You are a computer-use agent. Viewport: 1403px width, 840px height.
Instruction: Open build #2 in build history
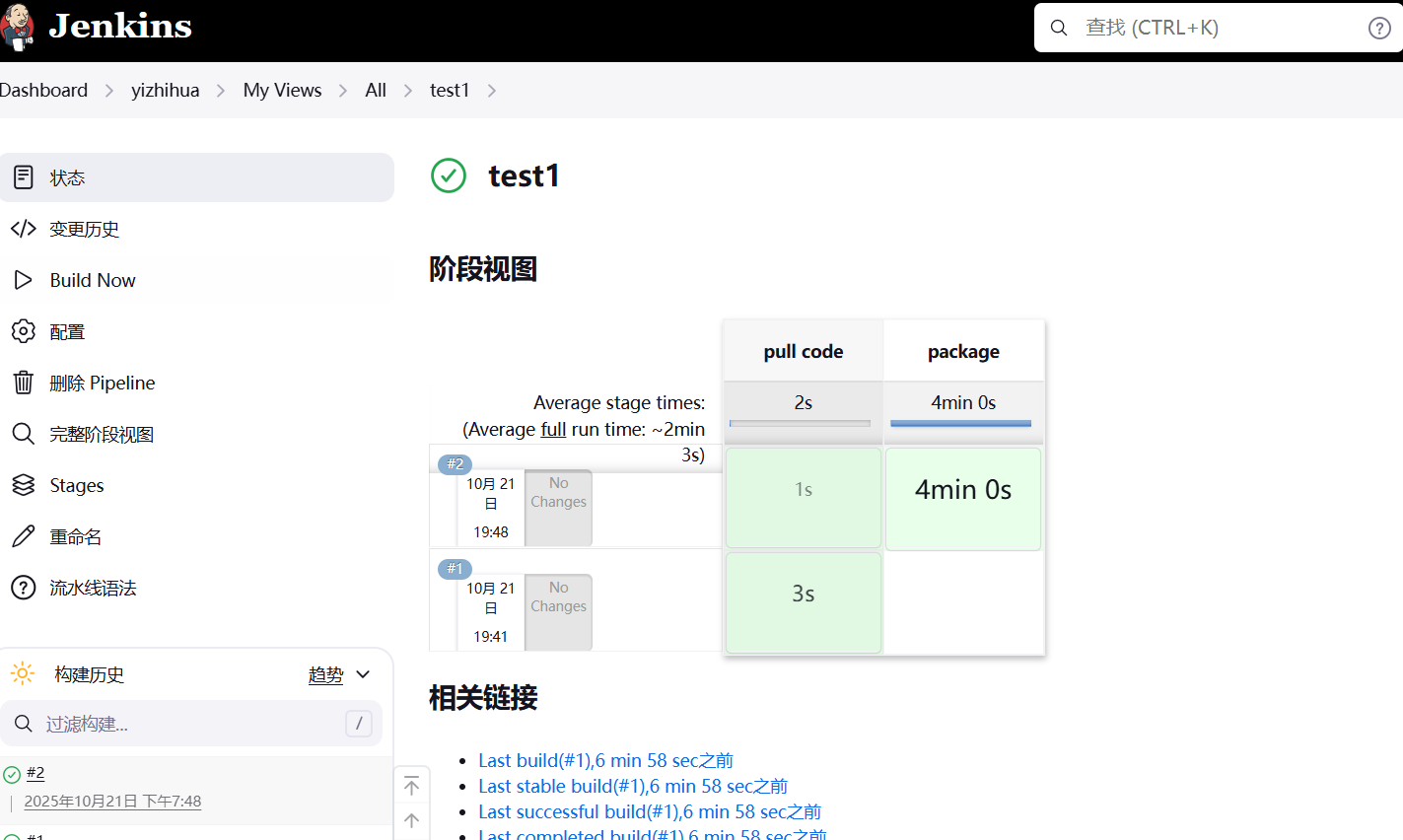point(35,773)
